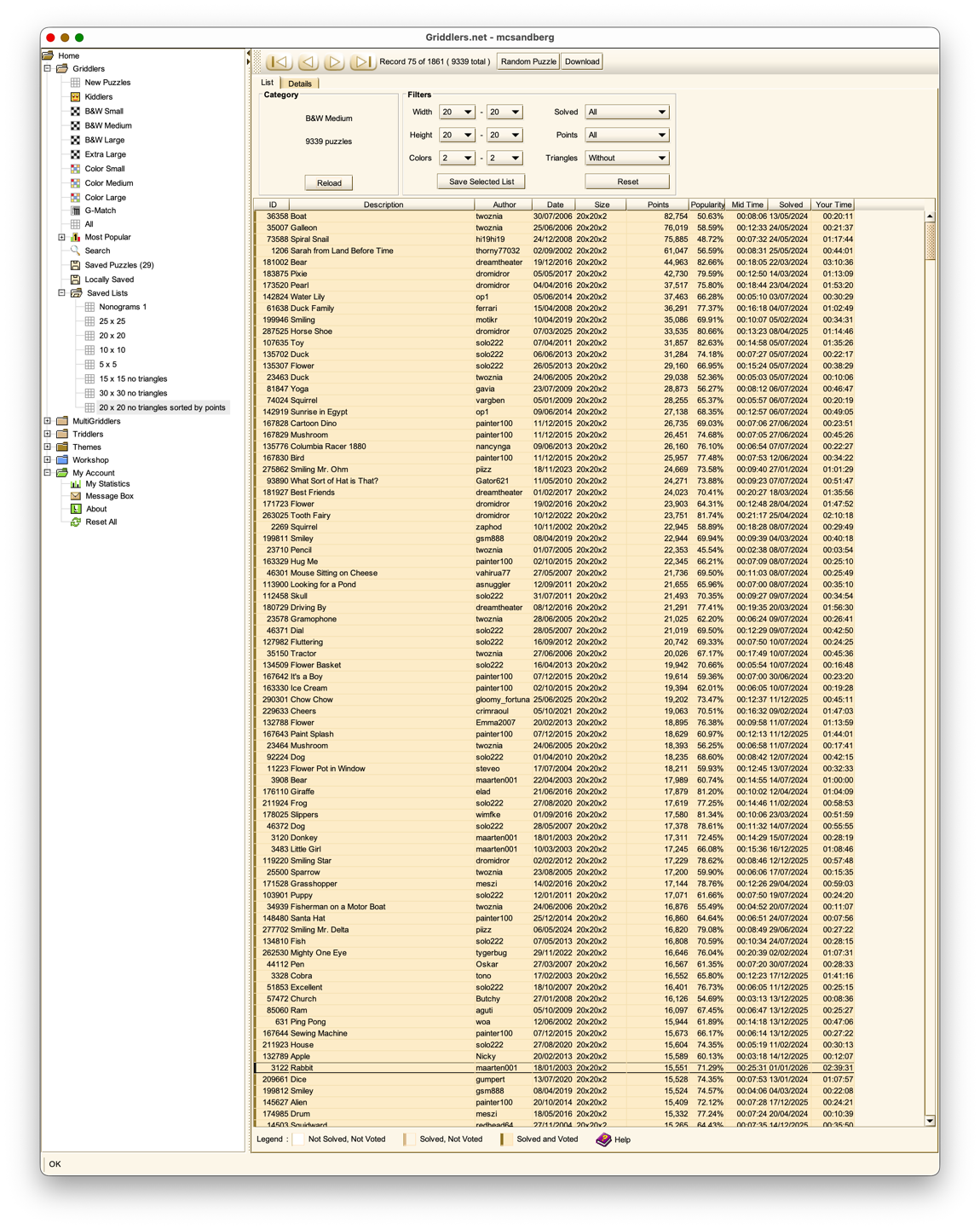Open the Message Box envelope
This screenshot has width=980, height=1229.
76,496
